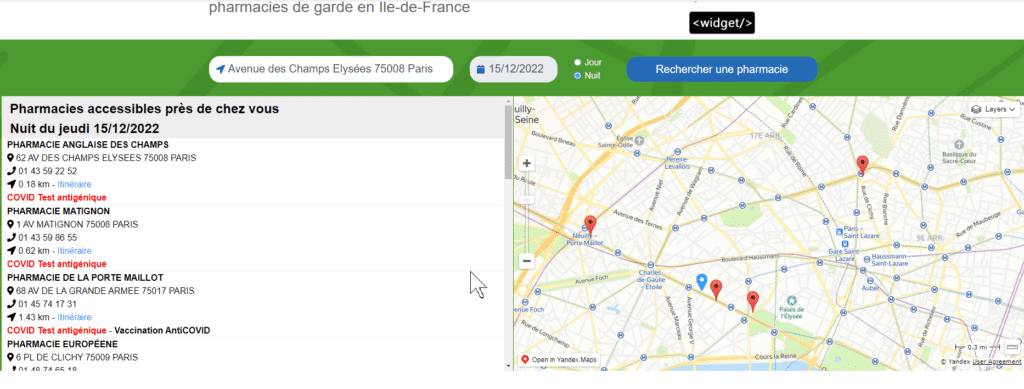Click address 62 AV DES CHAMPS ELYSEES 75008 PARIS
This screenshot has height=389, width=1024.
coord(106,158)
